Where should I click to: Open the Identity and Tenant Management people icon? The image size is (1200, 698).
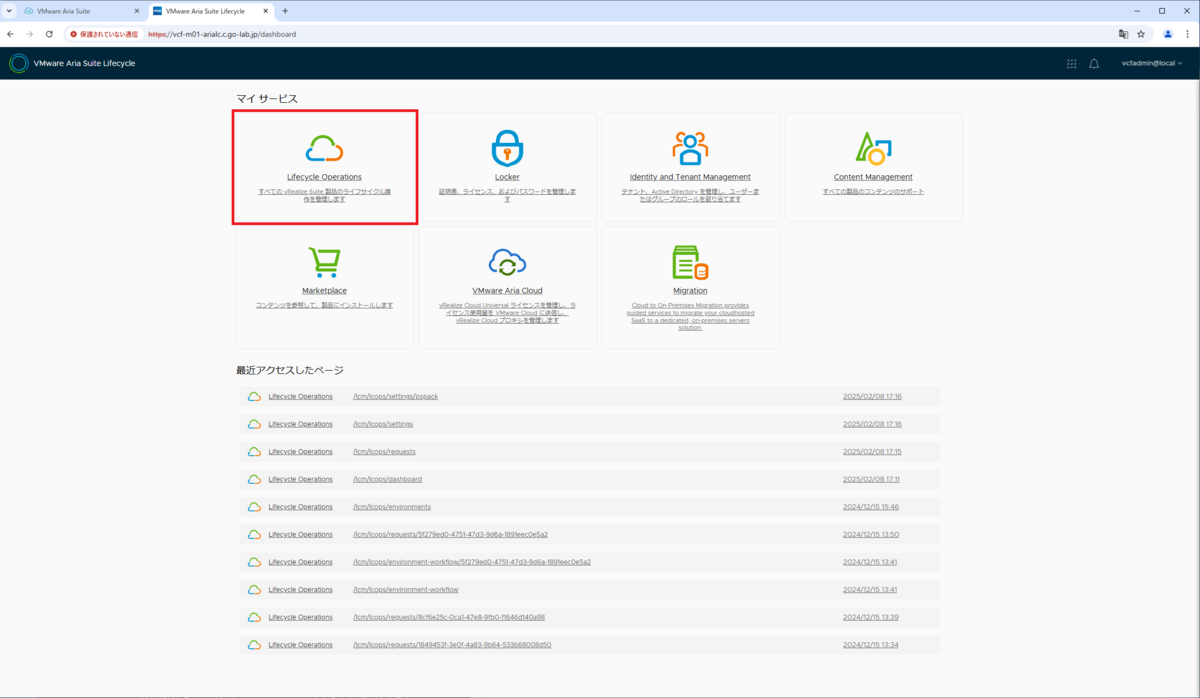click(690, 149)
